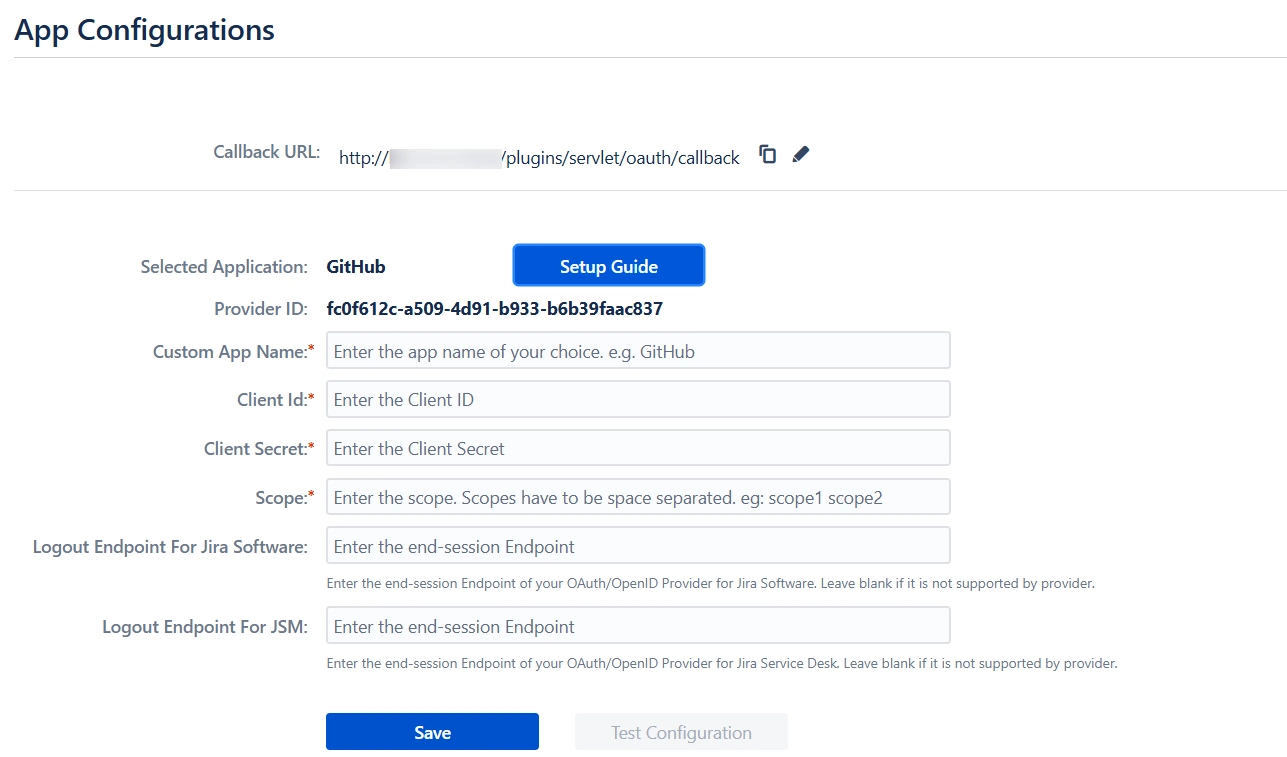Copy the Callback URL with the copy icon
The height and width of the screenshot is (757, 1287).
pyautogui.click(x=767, y=154)
